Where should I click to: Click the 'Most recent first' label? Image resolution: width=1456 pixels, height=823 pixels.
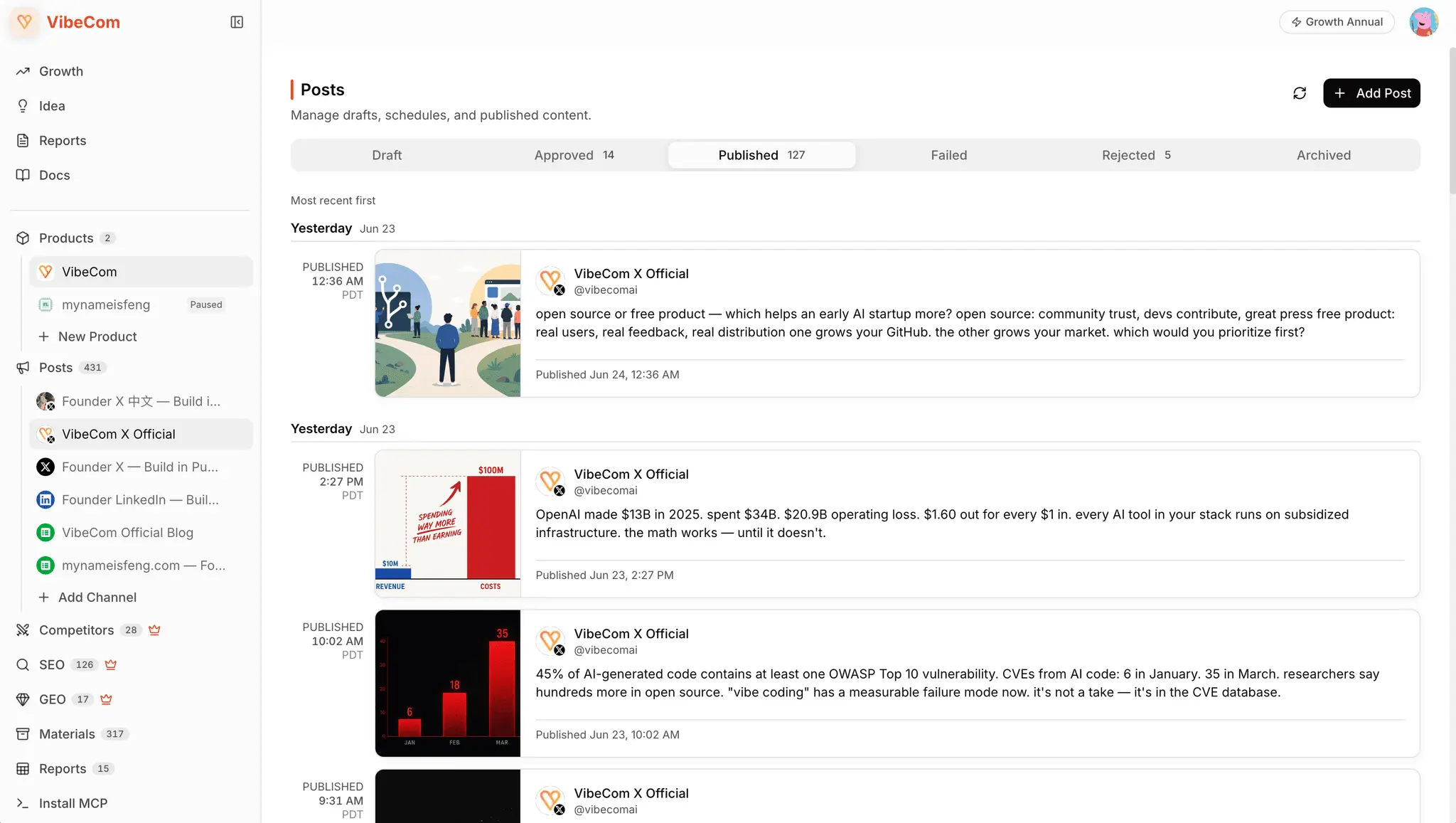coord(333,201)
